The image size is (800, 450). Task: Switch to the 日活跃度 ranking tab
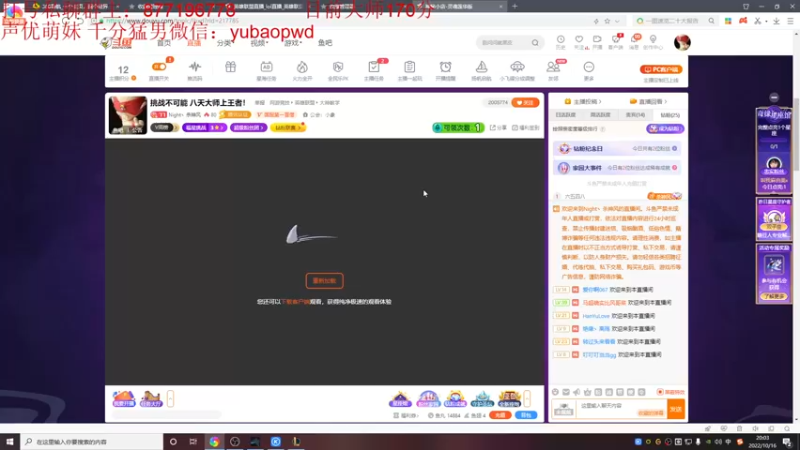tap(565, 115)
